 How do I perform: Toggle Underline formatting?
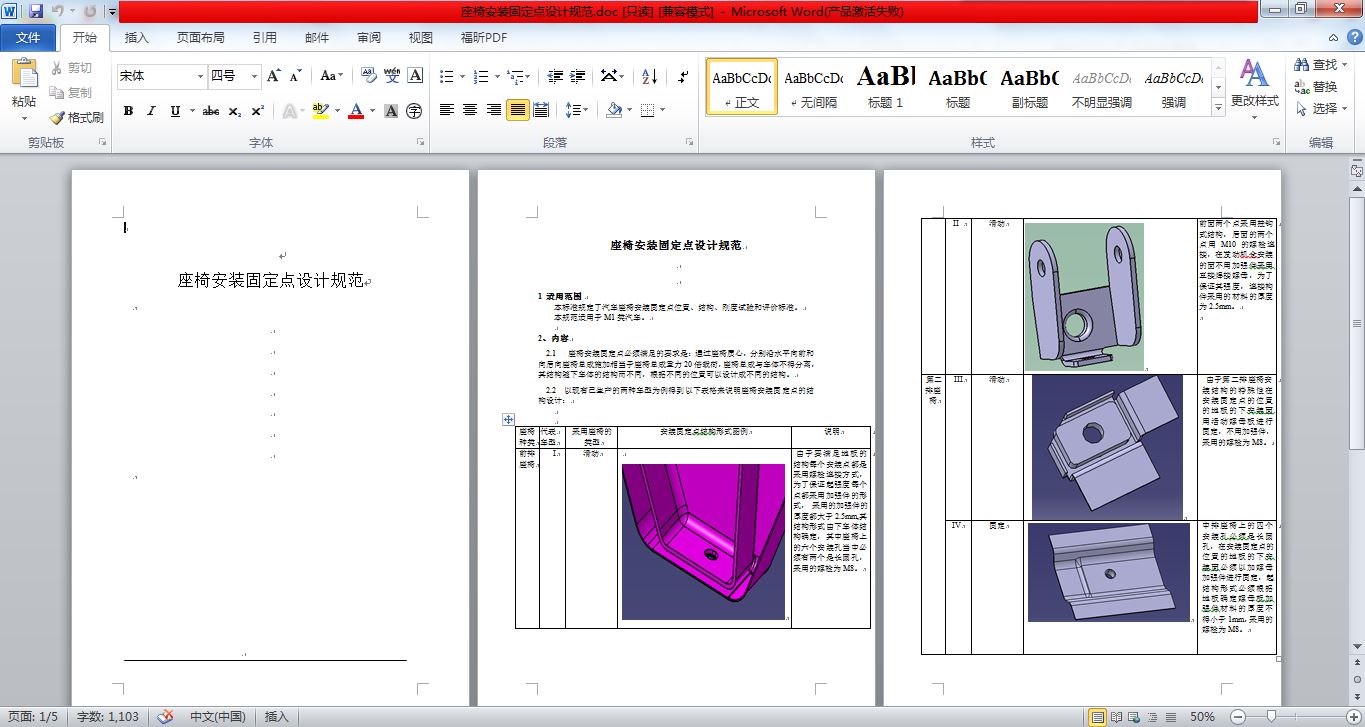coord(176,111)
